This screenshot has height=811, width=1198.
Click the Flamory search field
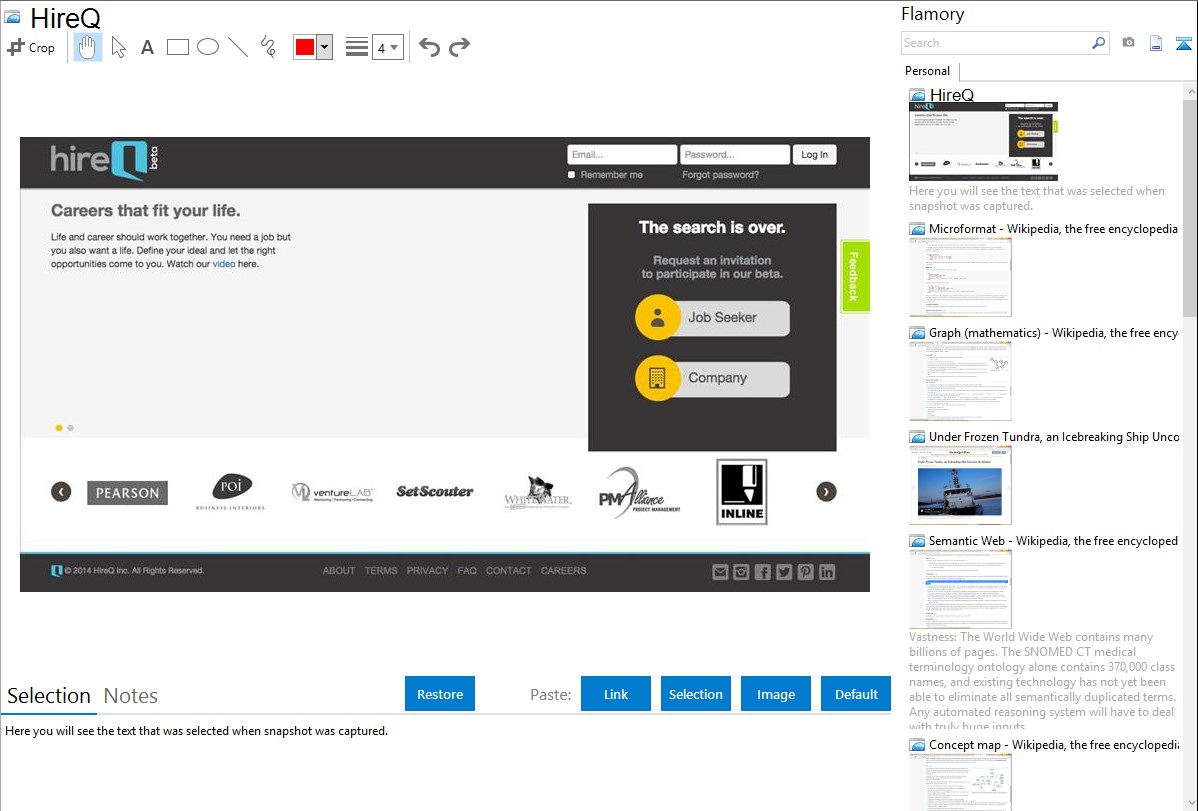996,43
